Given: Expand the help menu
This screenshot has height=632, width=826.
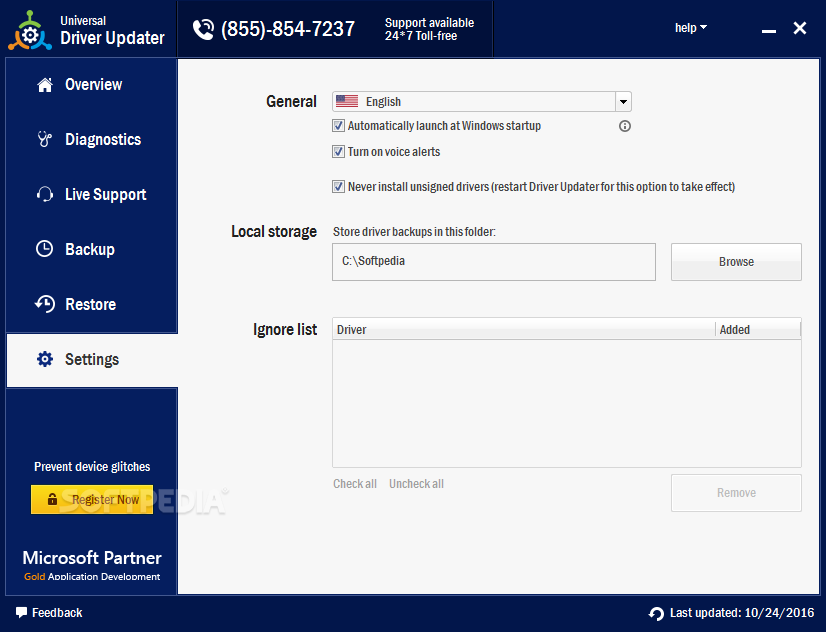Looking at the screenshot, I should 691,28.
